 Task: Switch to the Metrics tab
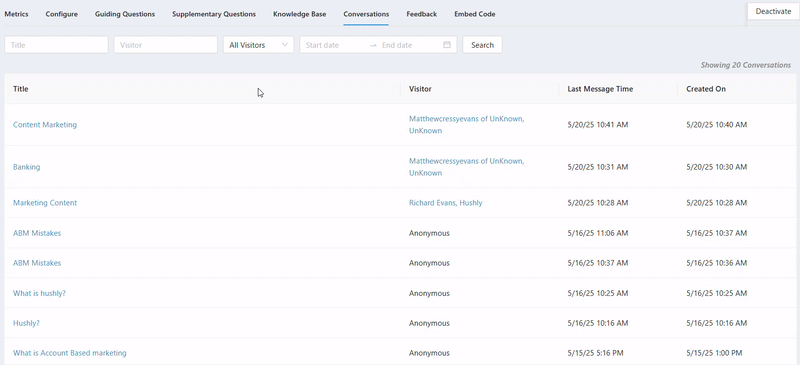pyautogui.click(x=16, y=14)
